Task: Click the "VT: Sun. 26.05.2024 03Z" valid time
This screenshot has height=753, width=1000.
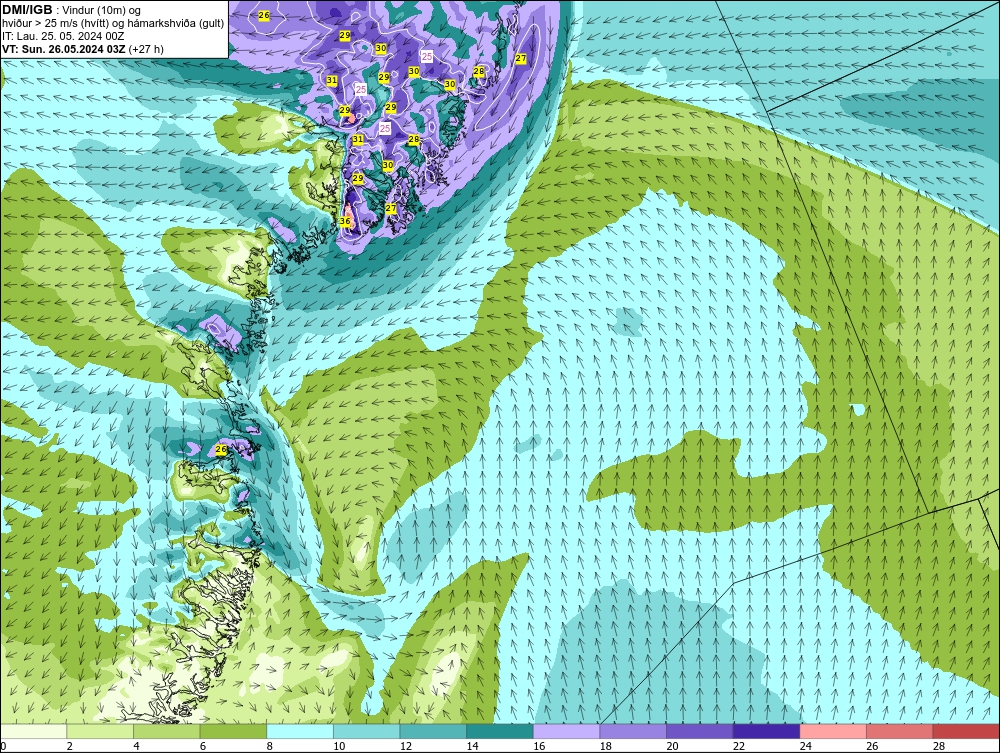Action: pos(64,49)
